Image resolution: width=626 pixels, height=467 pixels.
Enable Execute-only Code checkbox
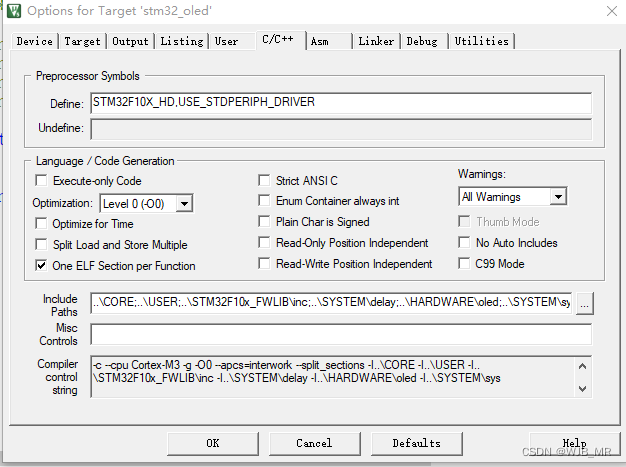coord(41,180)
